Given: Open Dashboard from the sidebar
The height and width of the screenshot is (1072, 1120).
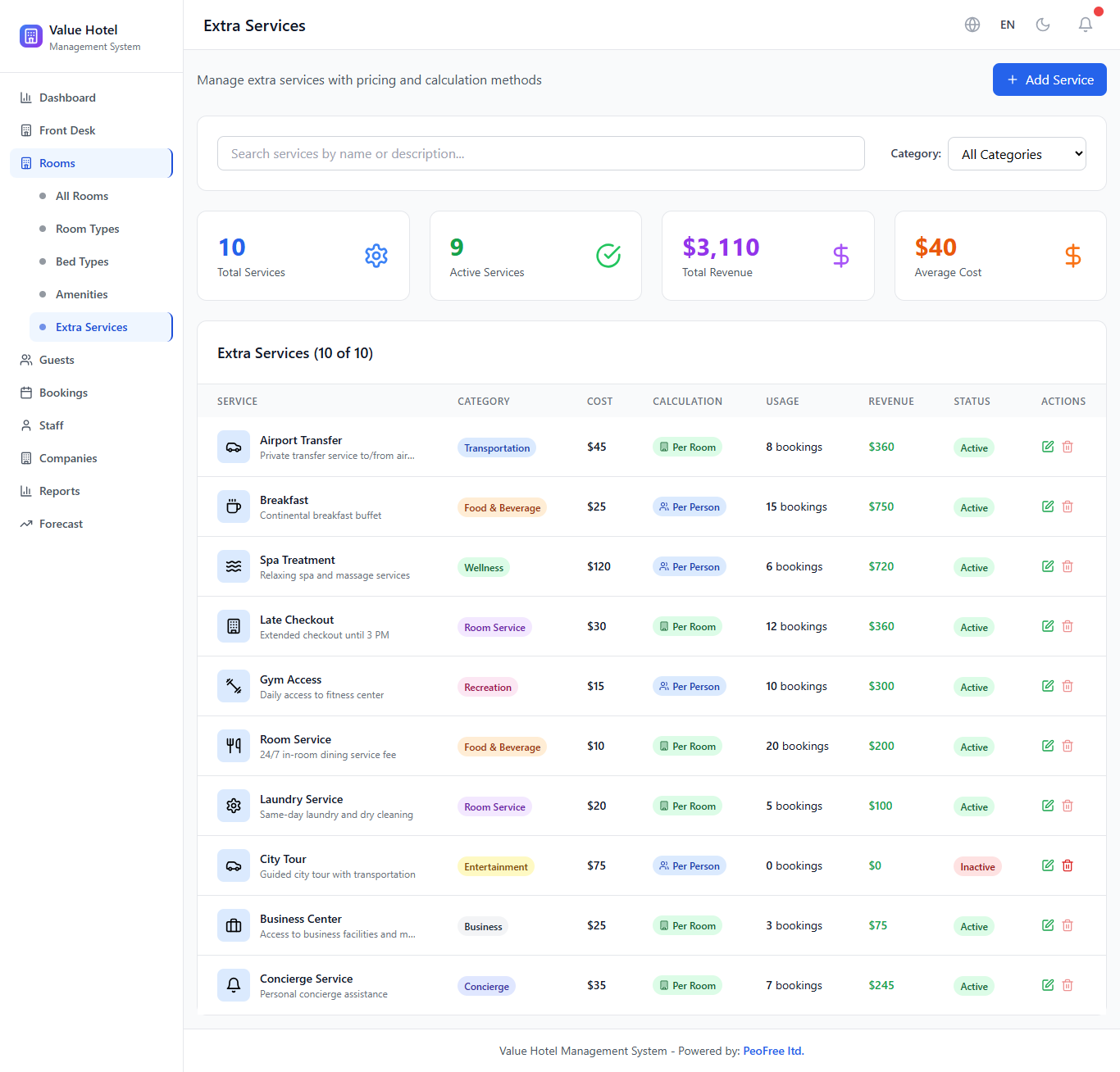Looking at the screenshot, I should 67,98.
